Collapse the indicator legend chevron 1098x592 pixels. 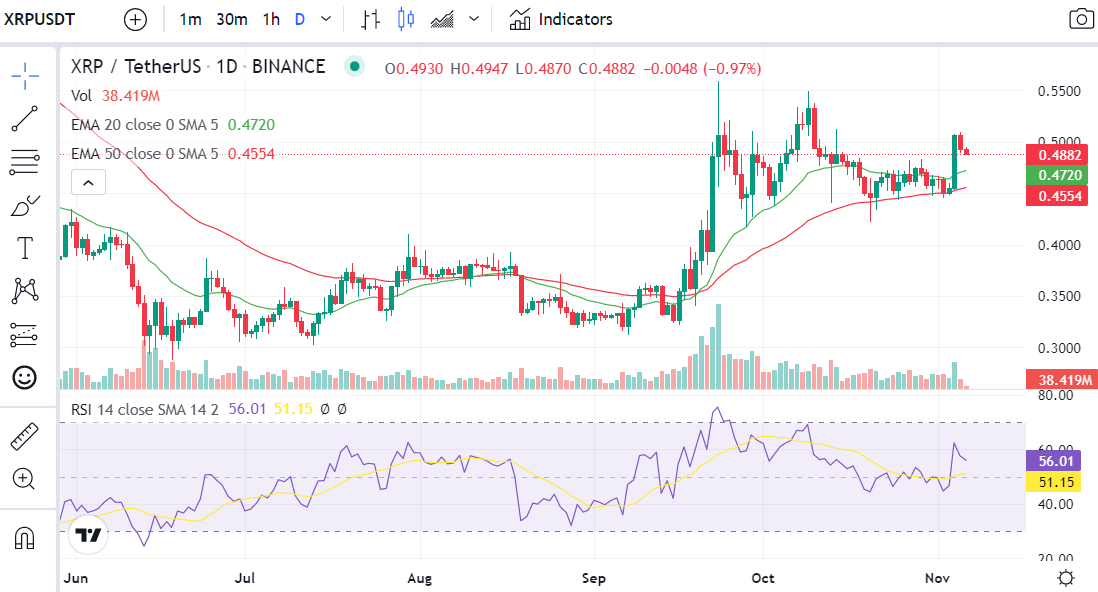[88, 183]
